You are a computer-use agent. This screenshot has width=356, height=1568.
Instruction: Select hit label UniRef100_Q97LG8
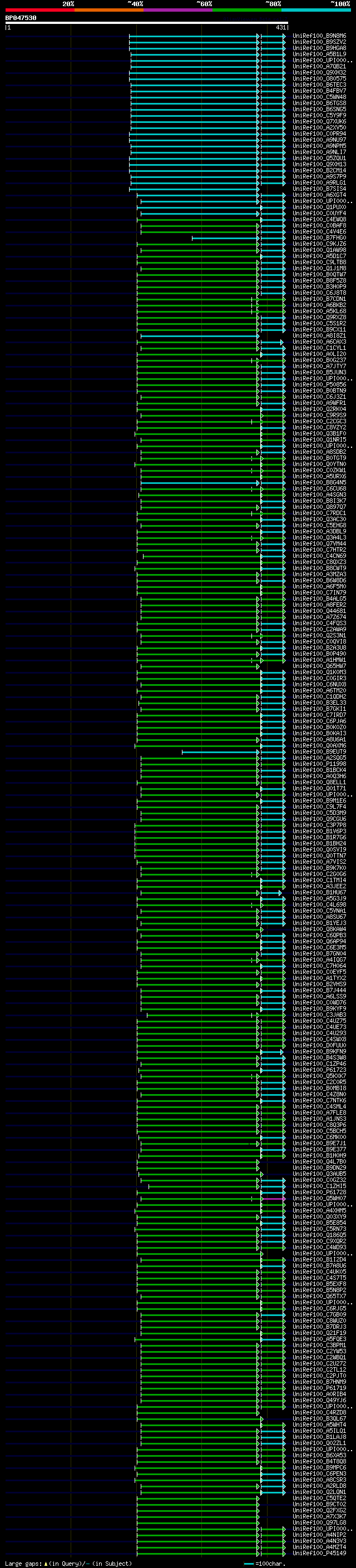319,1522
